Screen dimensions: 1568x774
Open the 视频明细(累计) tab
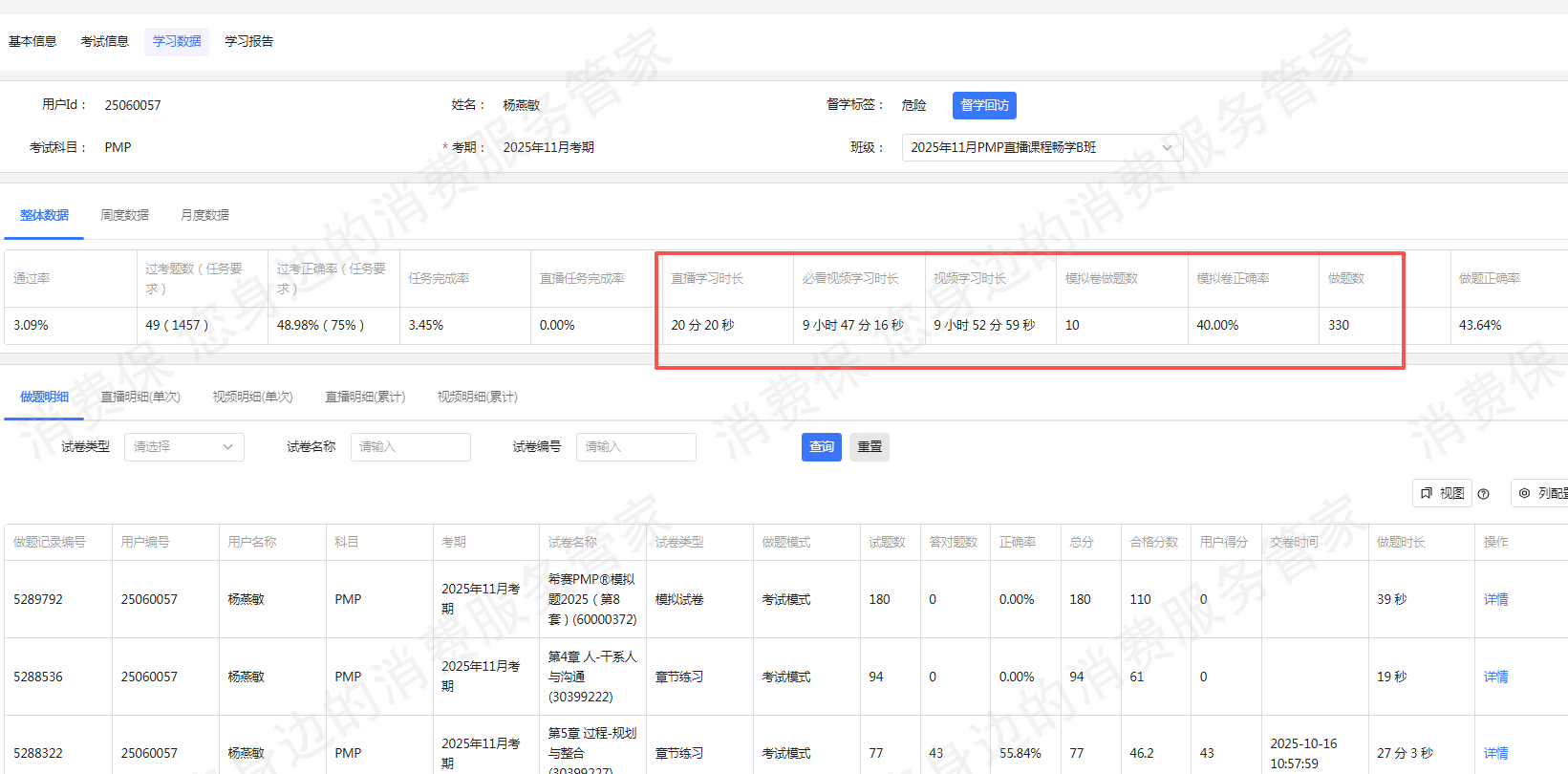[x=477, y=397]
